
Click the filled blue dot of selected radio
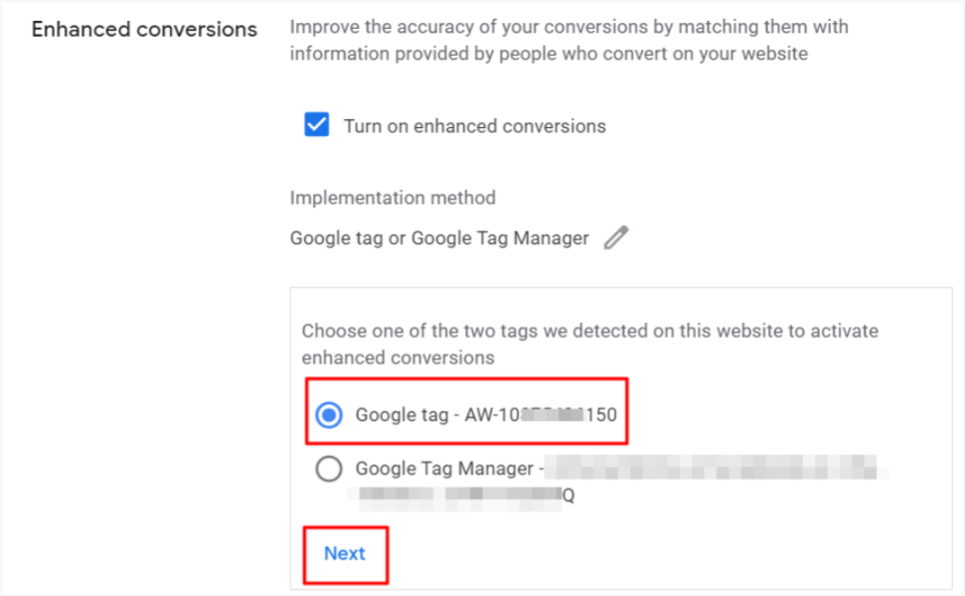pos(329,415)
